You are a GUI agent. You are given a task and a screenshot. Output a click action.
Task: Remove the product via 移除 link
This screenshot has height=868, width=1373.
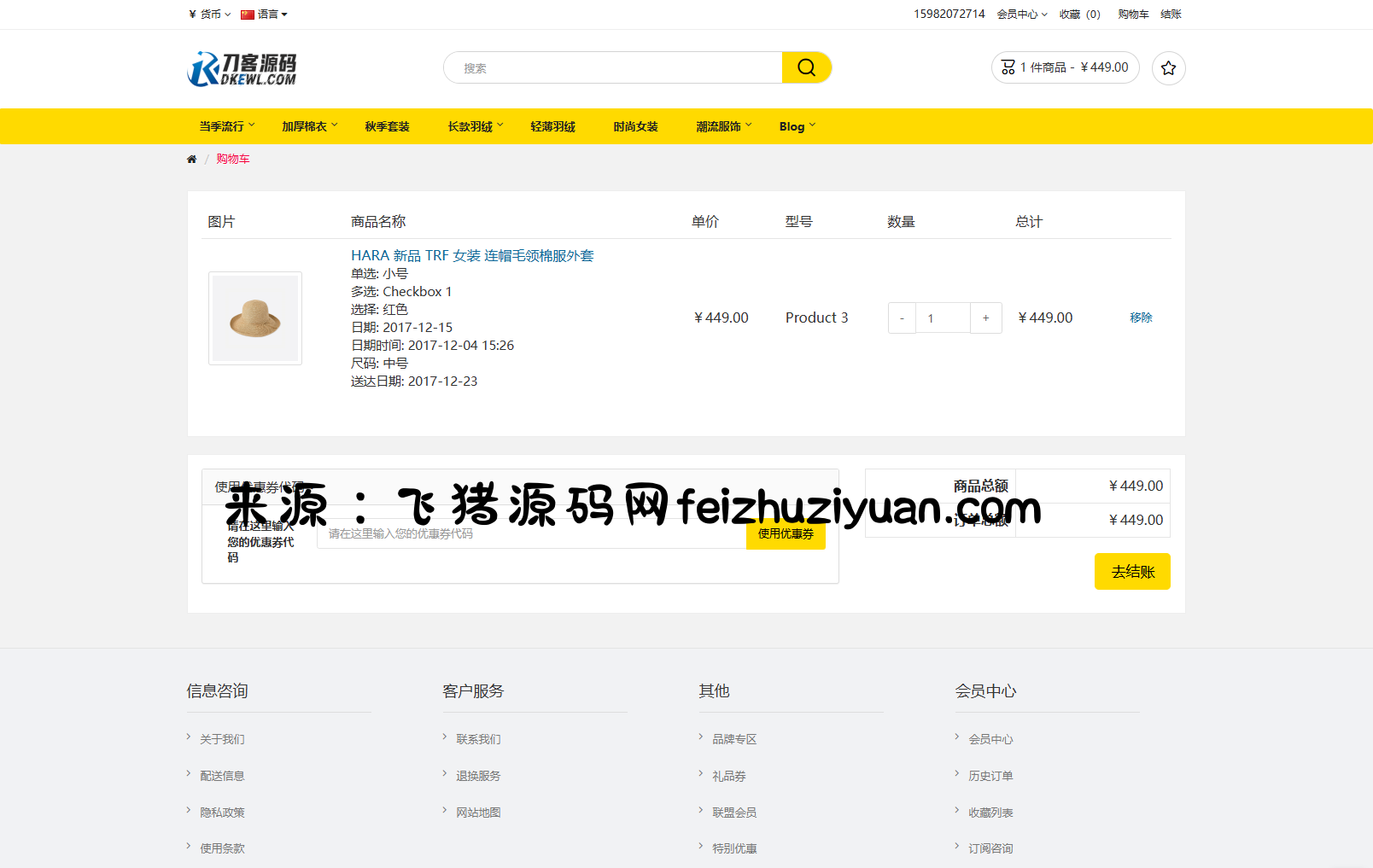click(1141, 317)
